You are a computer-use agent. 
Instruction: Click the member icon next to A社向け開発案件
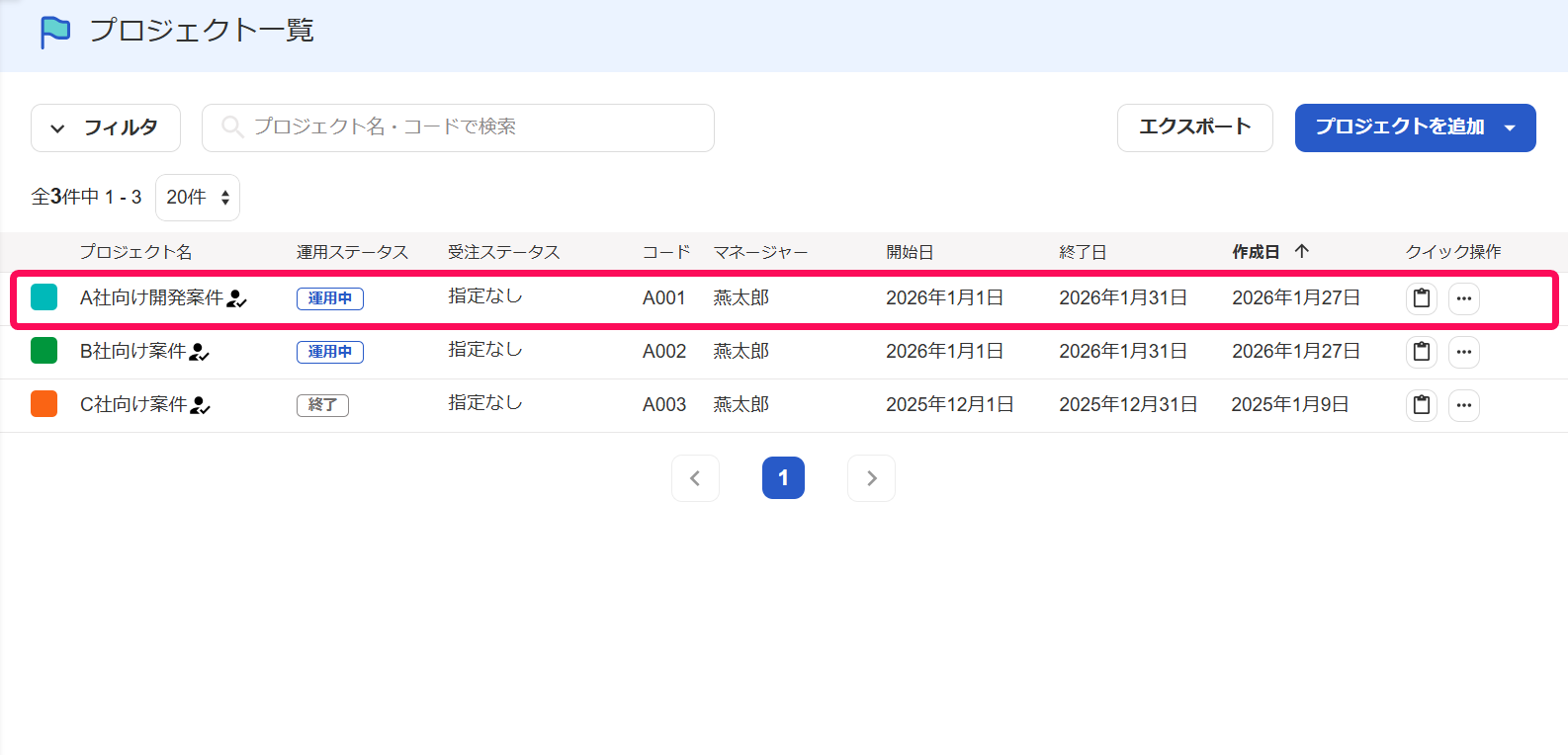coord(236,298)
